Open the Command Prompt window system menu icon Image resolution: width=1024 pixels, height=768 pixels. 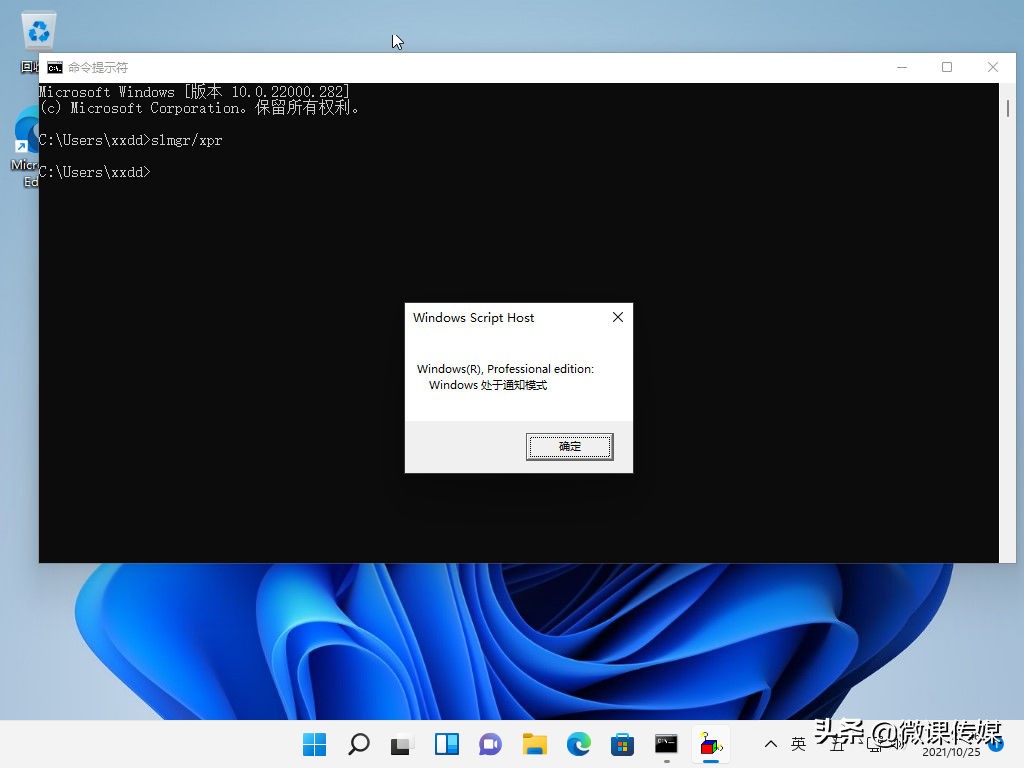point(55,67)
